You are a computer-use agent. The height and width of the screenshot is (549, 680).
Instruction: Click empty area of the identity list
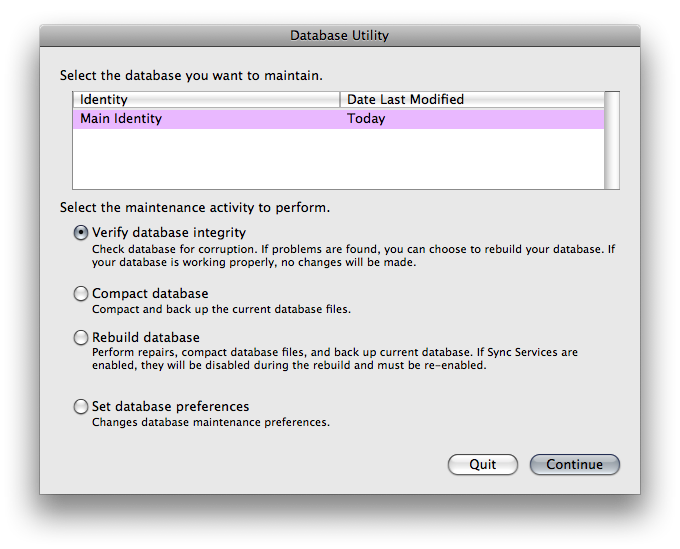338,159
